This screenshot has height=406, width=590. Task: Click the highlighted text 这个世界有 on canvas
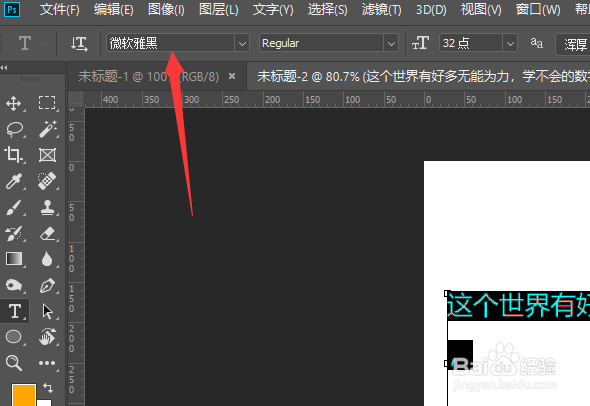(519, 305)
